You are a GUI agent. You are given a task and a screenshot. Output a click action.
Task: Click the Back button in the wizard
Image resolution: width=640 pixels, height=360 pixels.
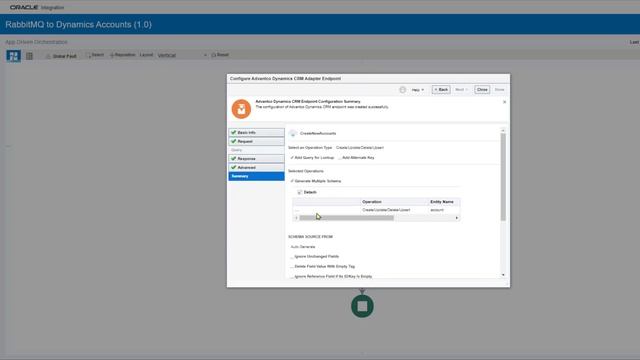441,89
